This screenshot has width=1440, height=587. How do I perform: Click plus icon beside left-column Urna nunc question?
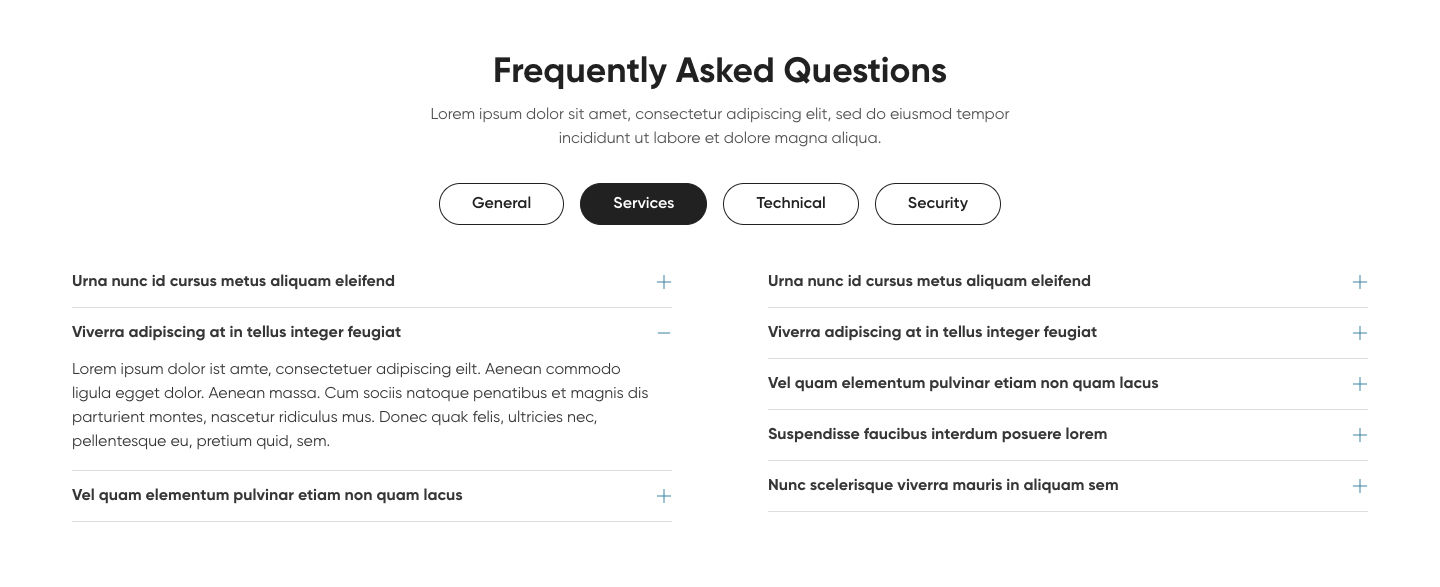point(663,282)
